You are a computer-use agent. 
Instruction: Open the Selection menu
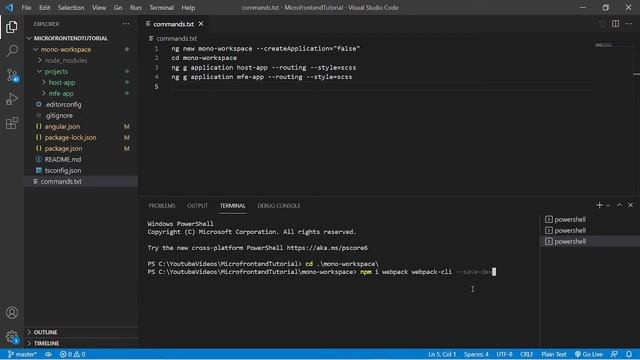(x=71, y=7)
